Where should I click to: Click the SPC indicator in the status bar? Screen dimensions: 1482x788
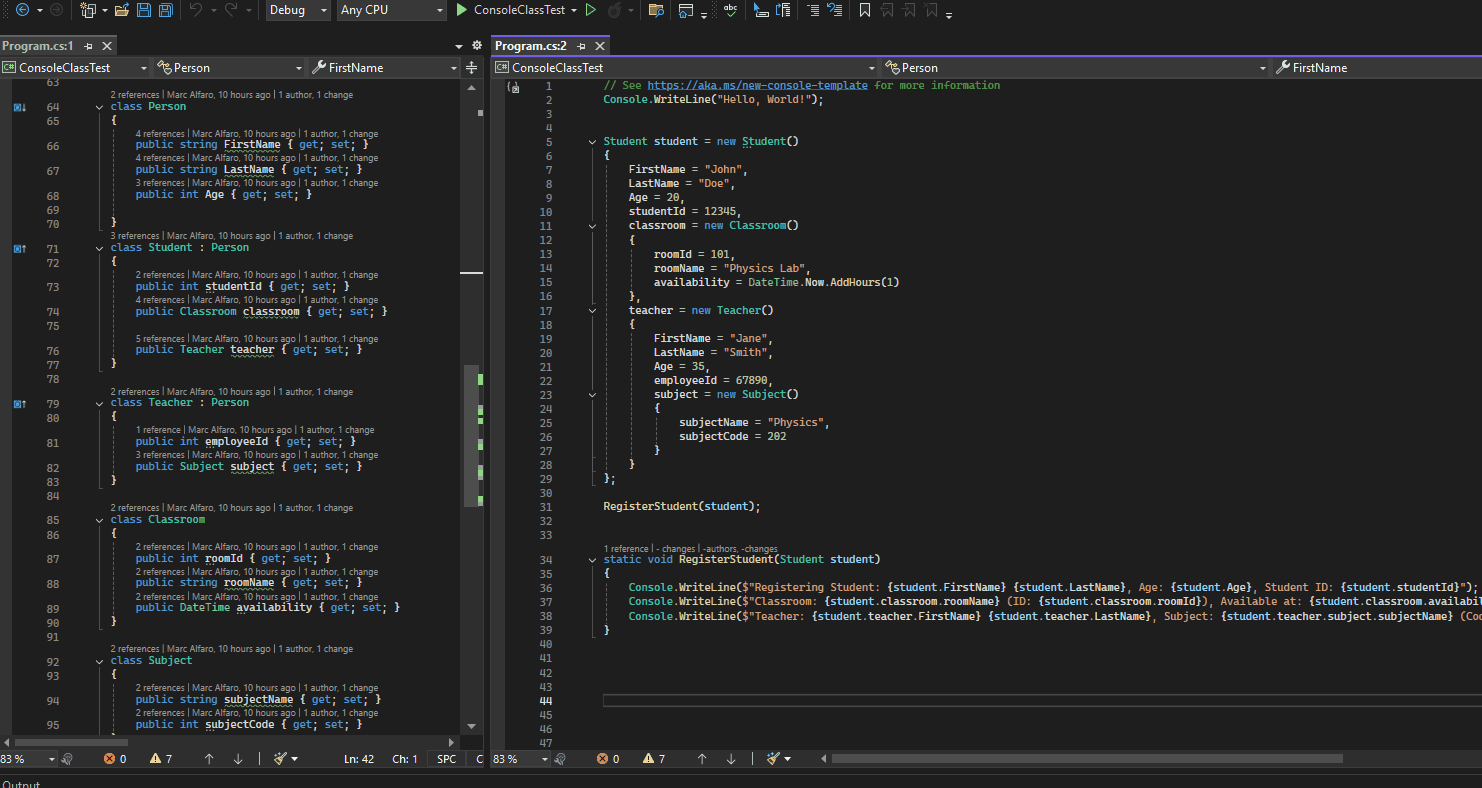pos(444,758)
